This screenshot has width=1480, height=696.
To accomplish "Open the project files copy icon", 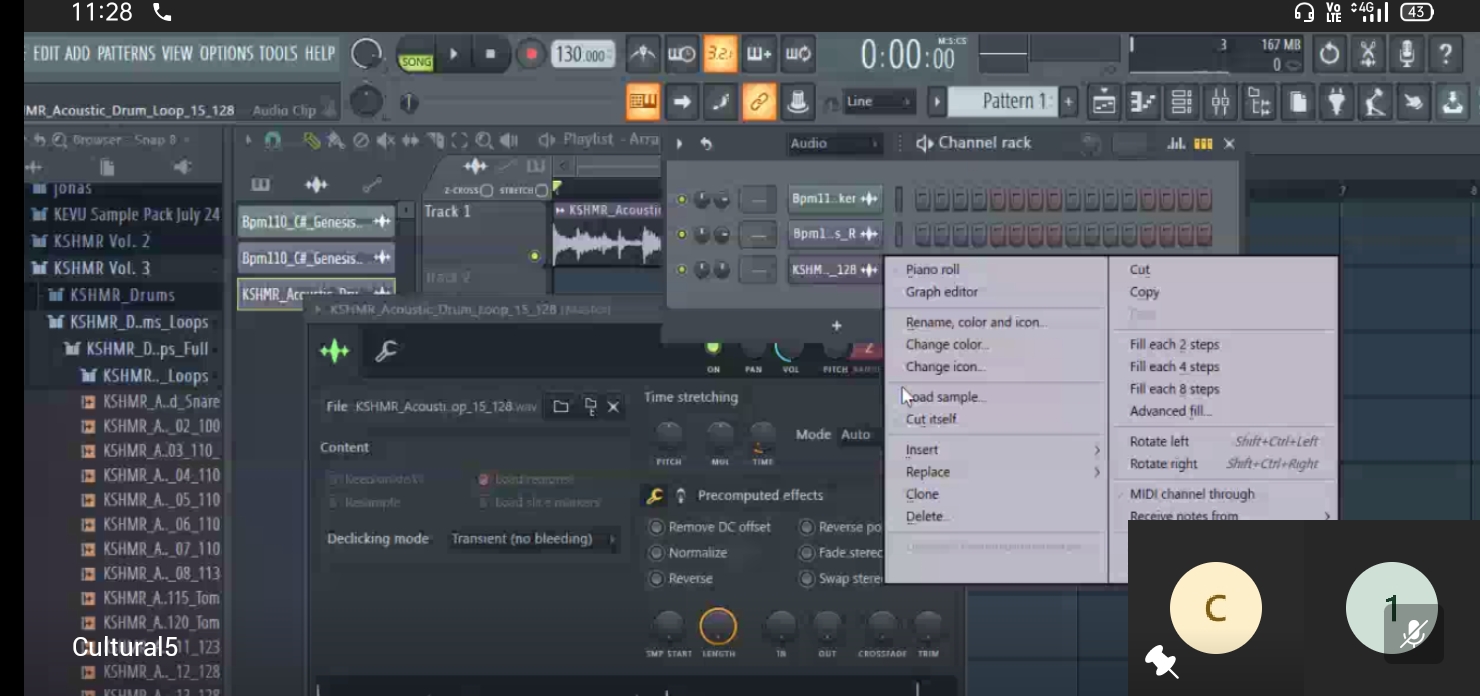I will (x=1298, y=102).
